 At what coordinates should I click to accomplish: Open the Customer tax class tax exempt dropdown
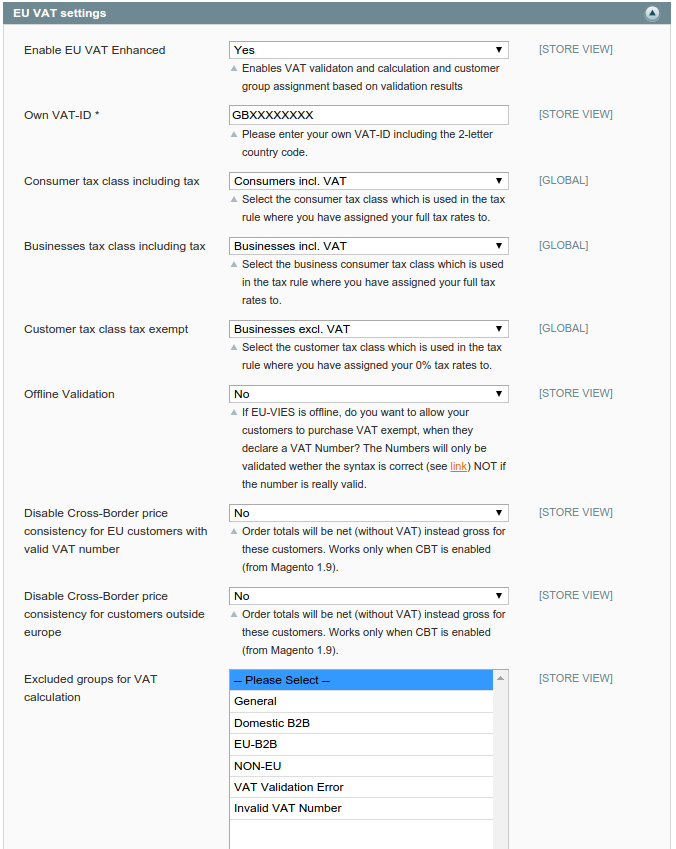tap(368, 328)
